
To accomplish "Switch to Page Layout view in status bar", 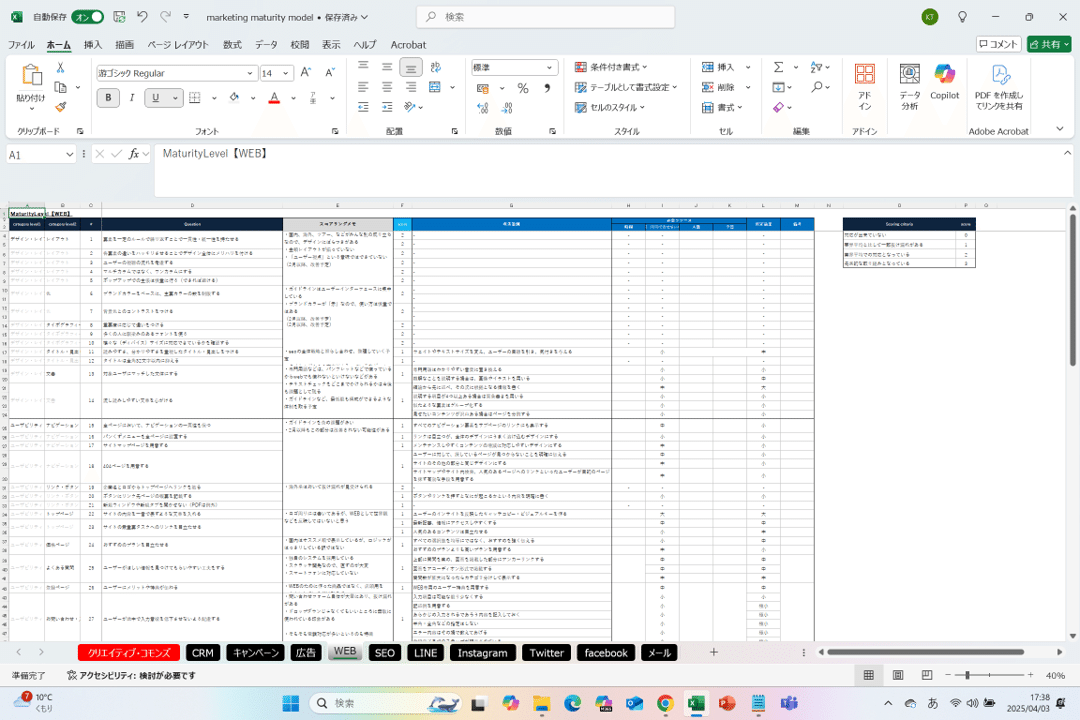I will pyautogui.click(x=897, y=675).
